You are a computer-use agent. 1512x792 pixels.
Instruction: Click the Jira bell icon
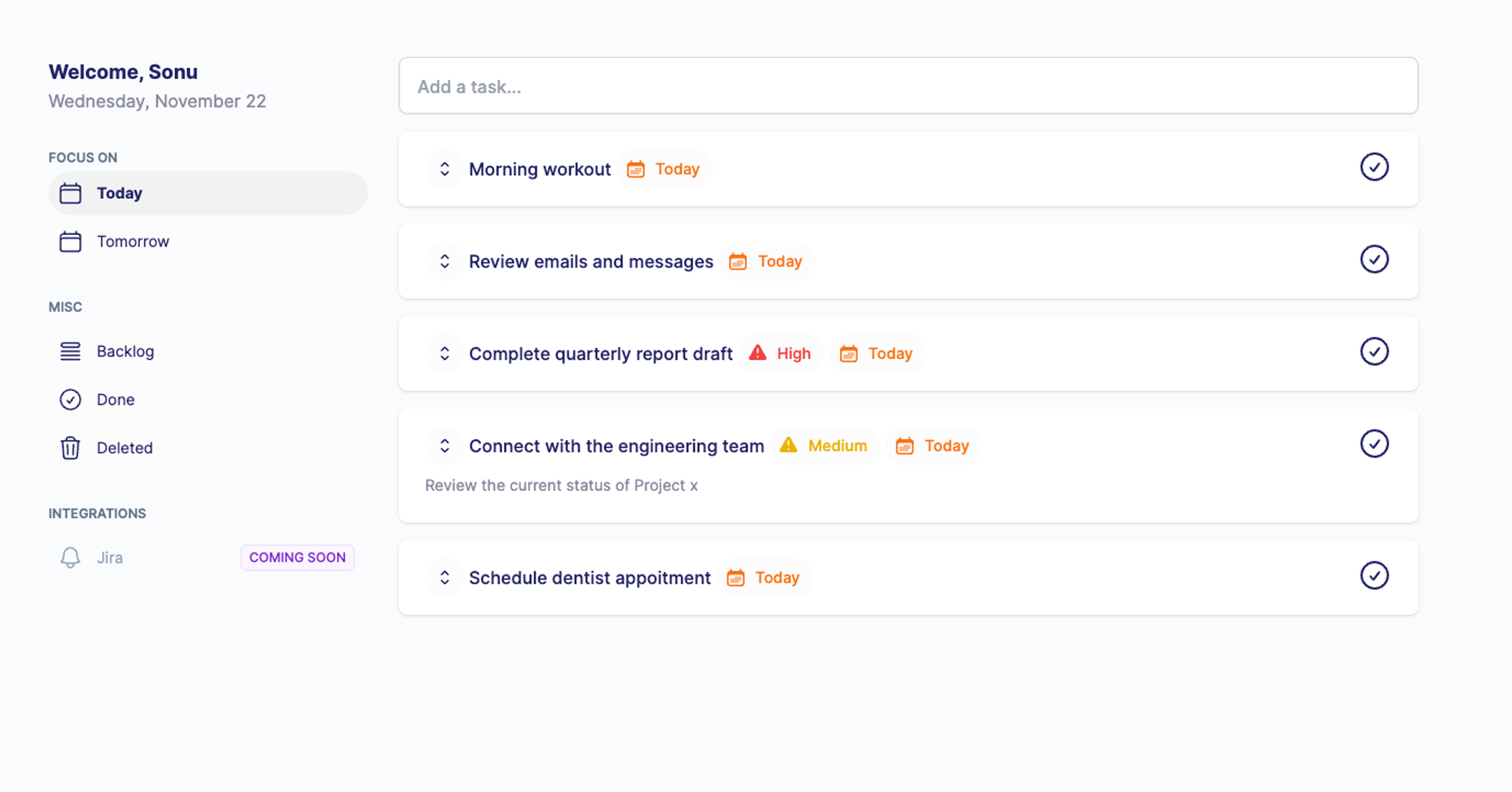pyautogui.click(x=70, y=558)
